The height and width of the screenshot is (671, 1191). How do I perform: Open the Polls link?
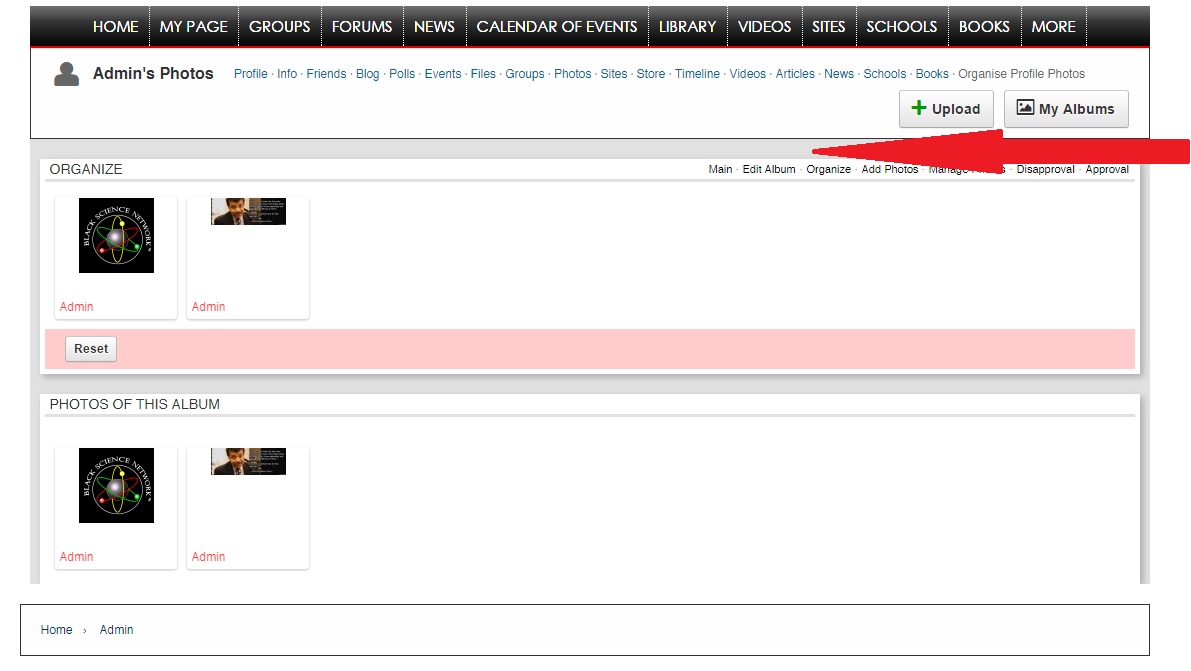point(402,74)
